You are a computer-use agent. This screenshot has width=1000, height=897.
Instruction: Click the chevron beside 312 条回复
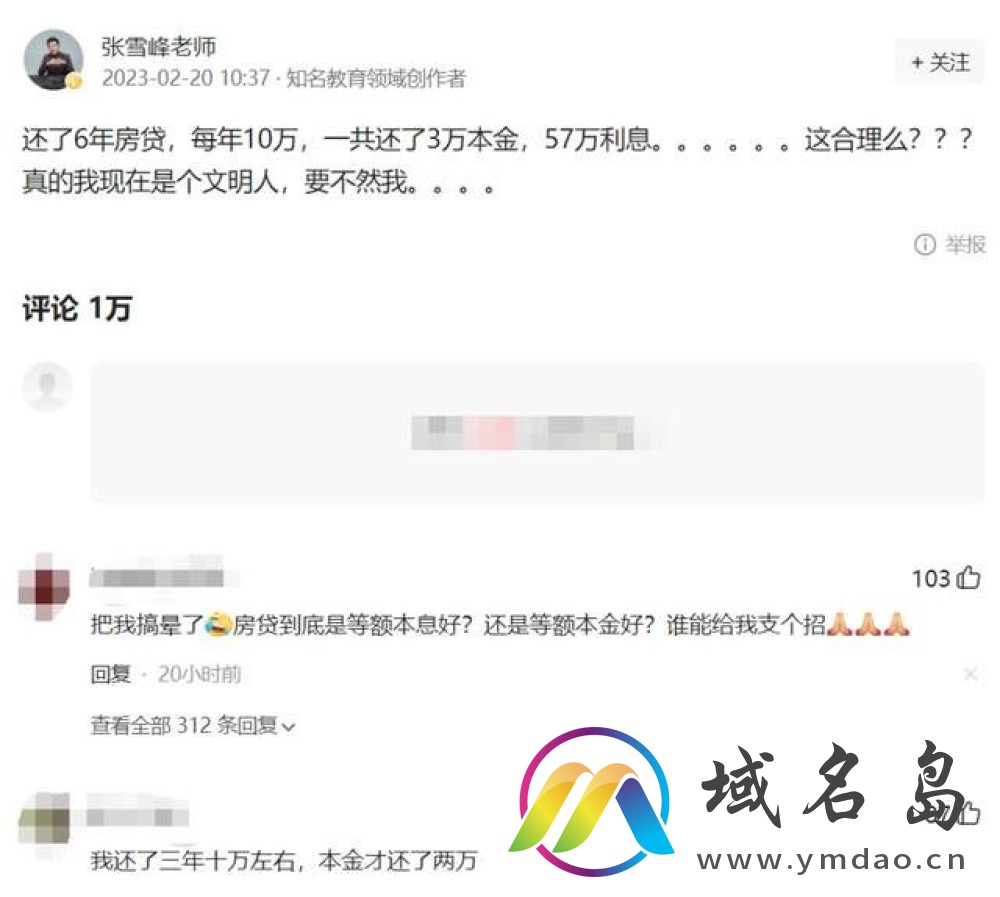pos(288,727)
